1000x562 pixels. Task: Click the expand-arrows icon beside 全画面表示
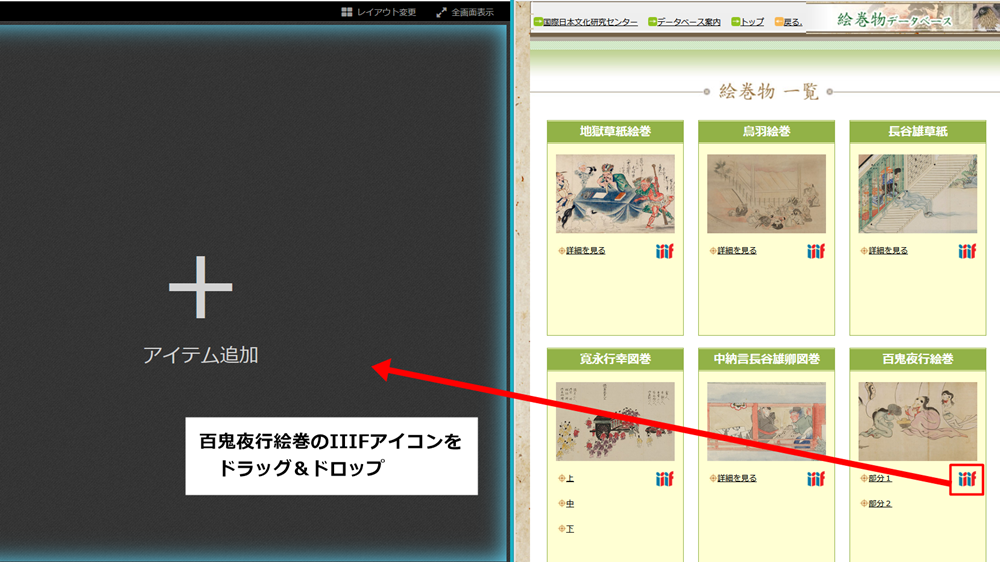(441, 12)
